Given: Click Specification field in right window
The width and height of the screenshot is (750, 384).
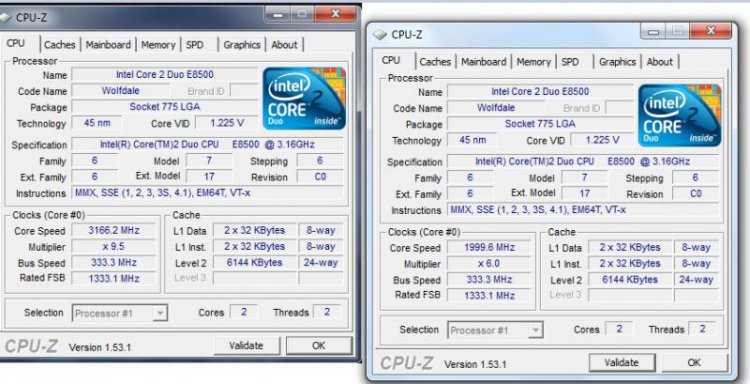Looking at the screenshot, I should point(583,162).
